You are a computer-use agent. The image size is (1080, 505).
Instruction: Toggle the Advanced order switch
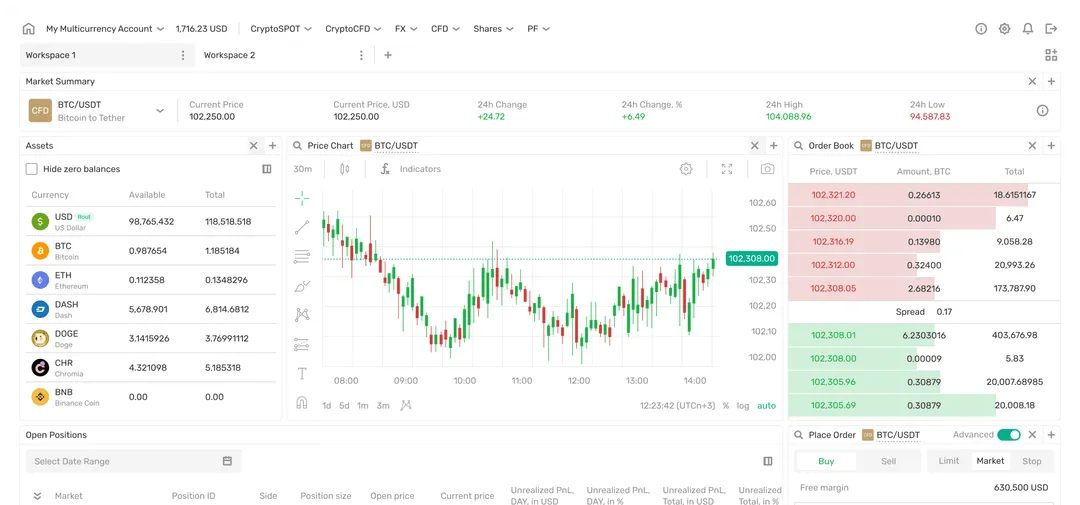tap(1008, 435)
